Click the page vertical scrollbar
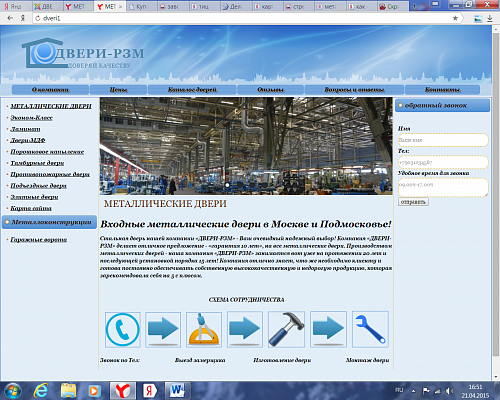Viewport: 500px width, 400px height. (x=496, y=200)
